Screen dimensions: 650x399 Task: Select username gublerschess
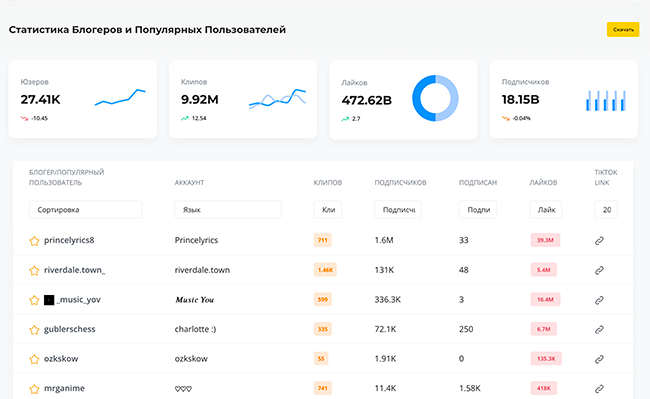point(70,329)
